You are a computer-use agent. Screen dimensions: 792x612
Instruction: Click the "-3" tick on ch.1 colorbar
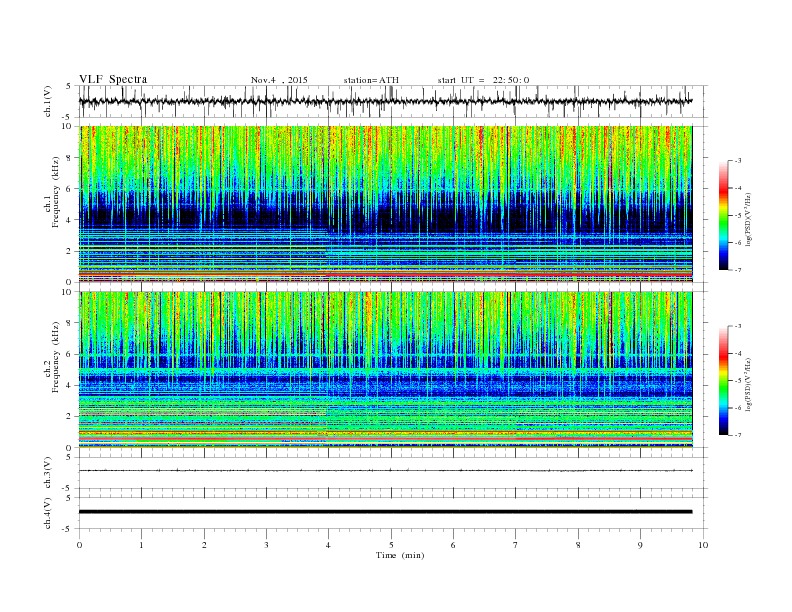coord(738,161)
